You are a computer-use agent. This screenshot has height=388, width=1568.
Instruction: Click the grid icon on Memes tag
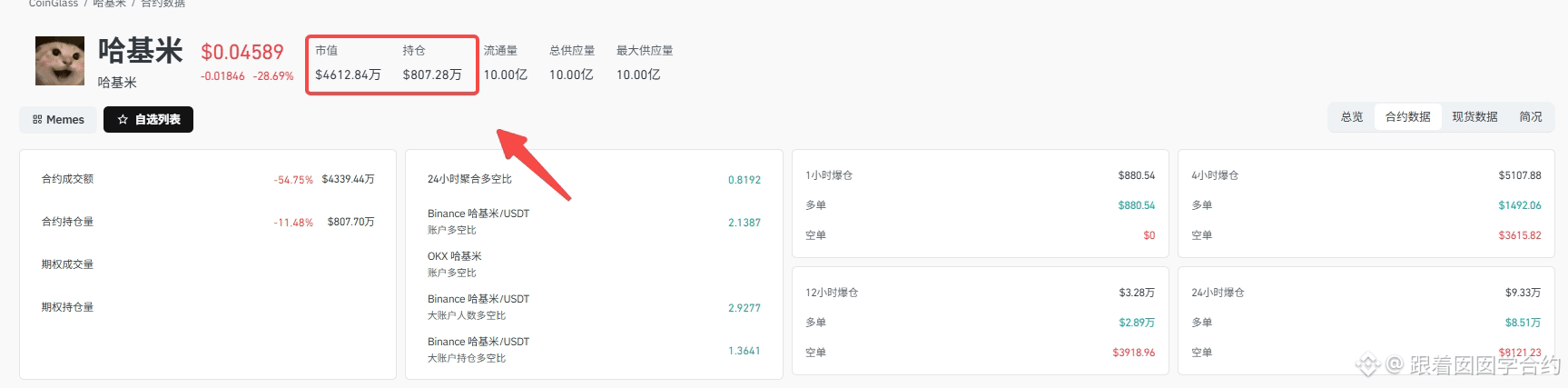[37, 119]
